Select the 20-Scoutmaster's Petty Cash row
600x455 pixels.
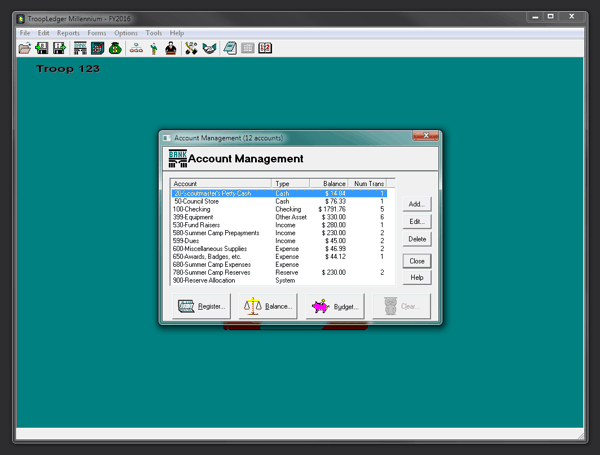click(x=279, y=193)
